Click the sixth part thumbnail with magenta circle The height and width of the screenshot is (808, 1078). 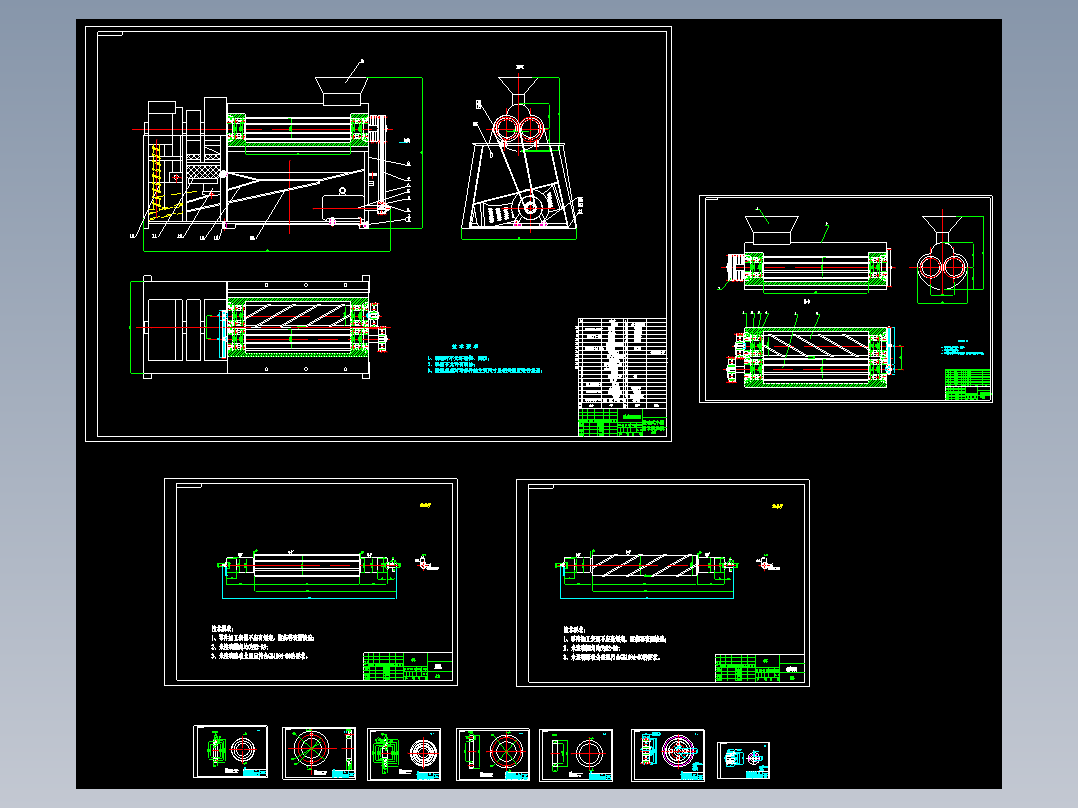point(668,756)
